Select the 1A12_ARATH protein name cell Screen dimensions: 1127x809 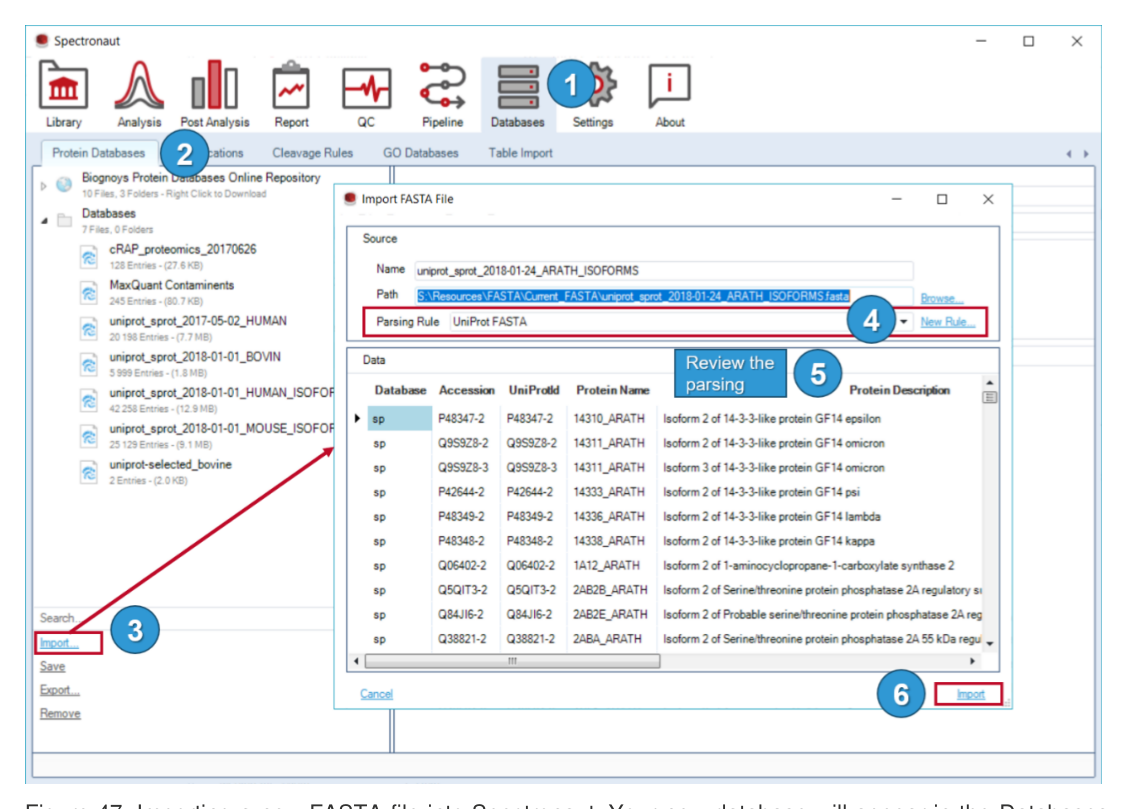pos(606,565)
